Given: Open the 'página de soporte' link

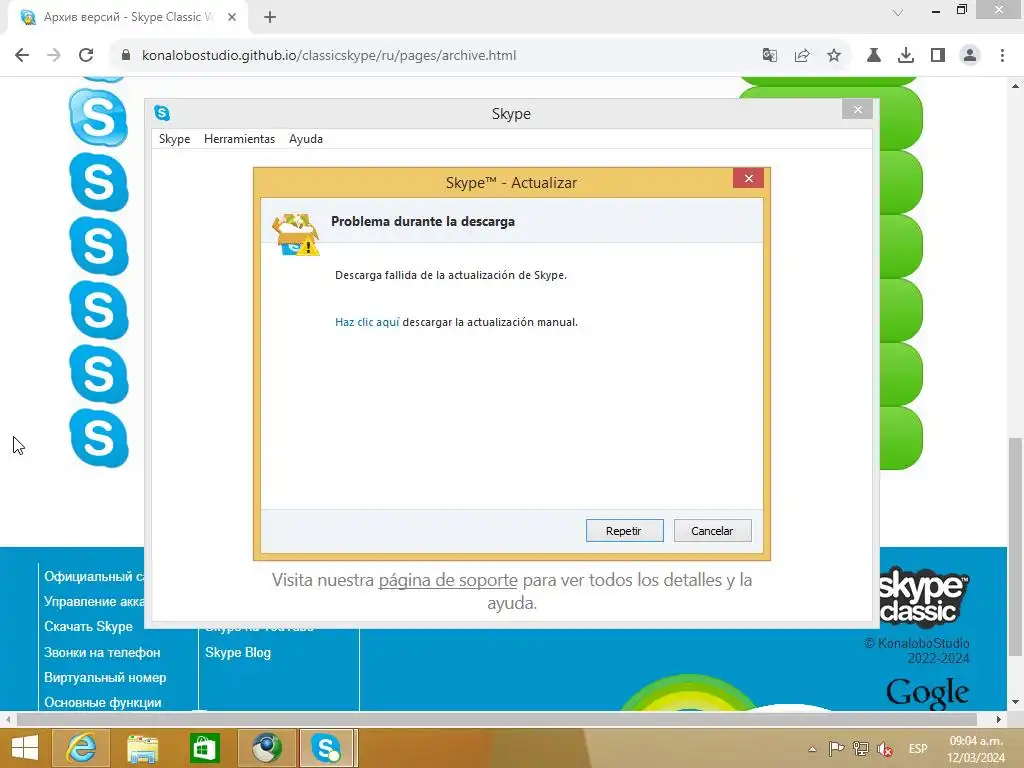Looking at the screenshot, I should [x=448, y=580].
